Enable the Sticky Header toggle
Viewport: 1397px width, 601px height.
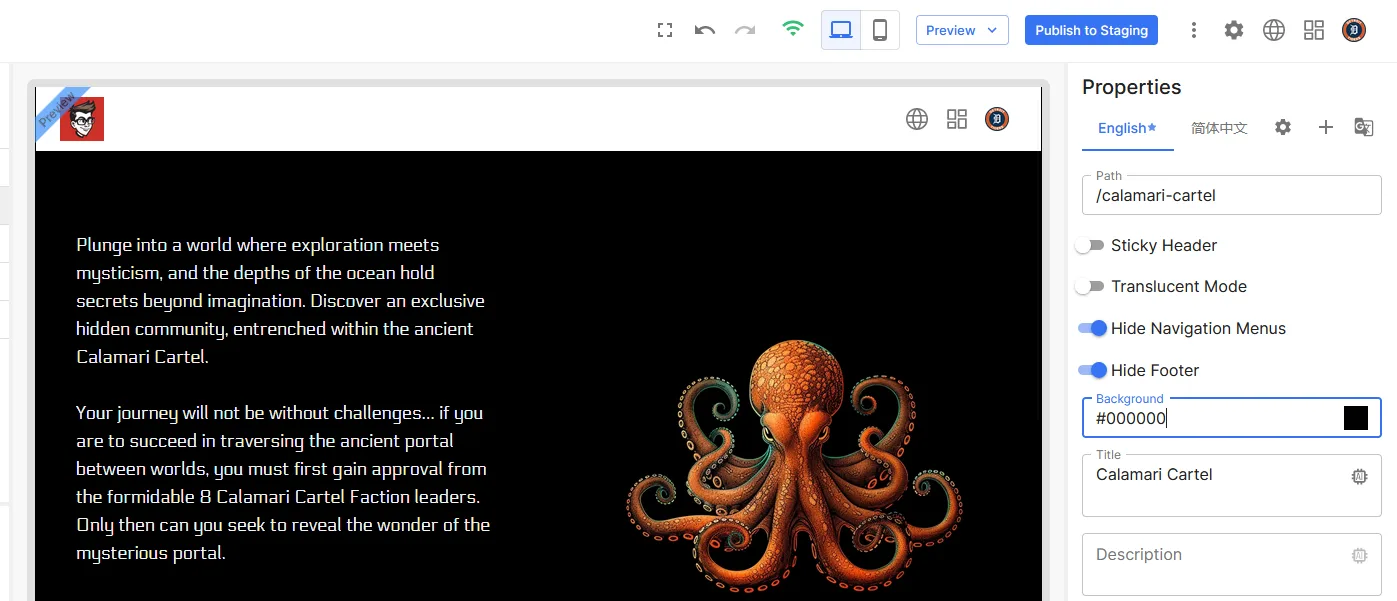click(1089, 245)
